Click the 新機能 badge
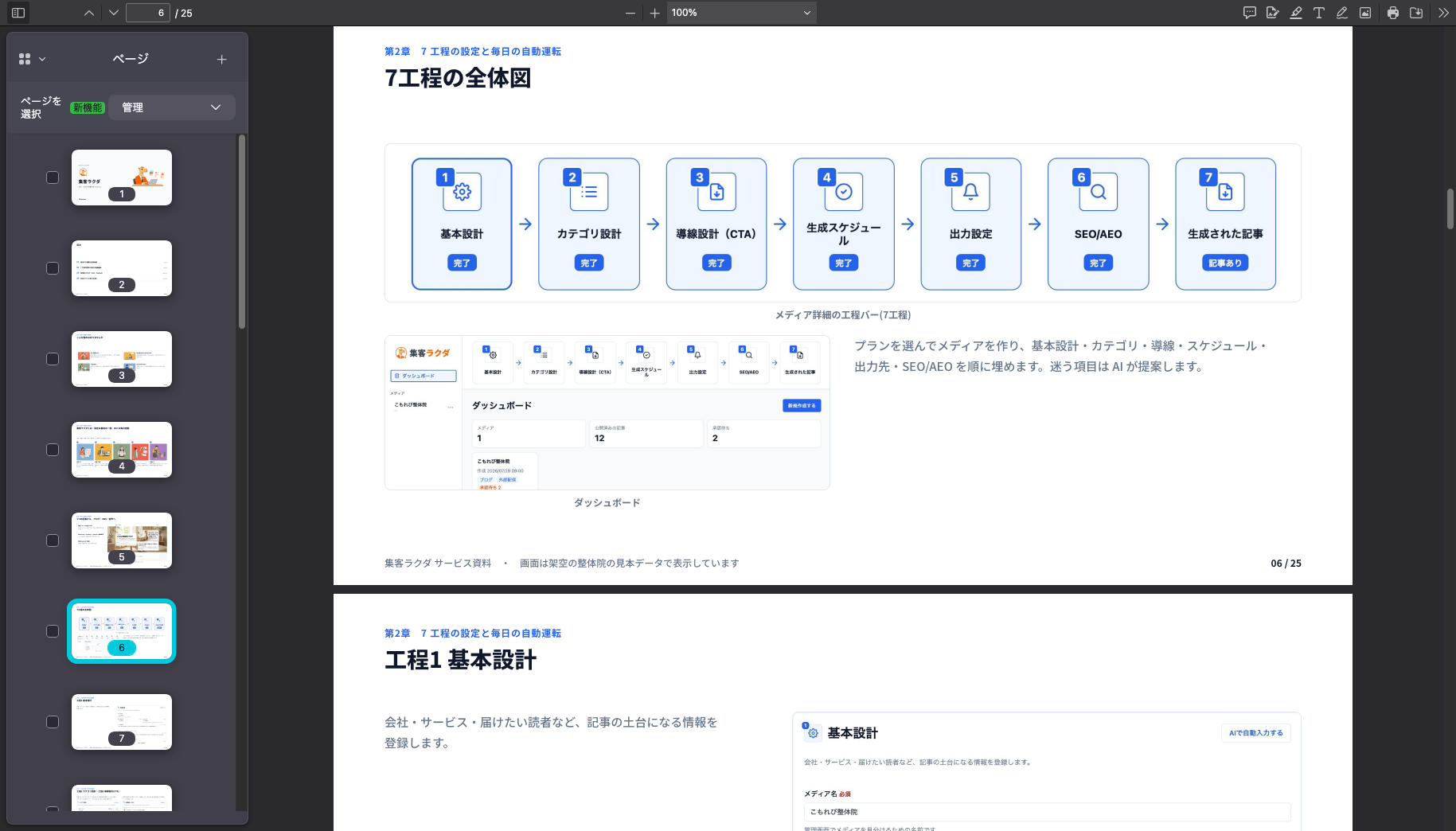The width and height of the screenshot is (1456, 831). pos(88,107)
